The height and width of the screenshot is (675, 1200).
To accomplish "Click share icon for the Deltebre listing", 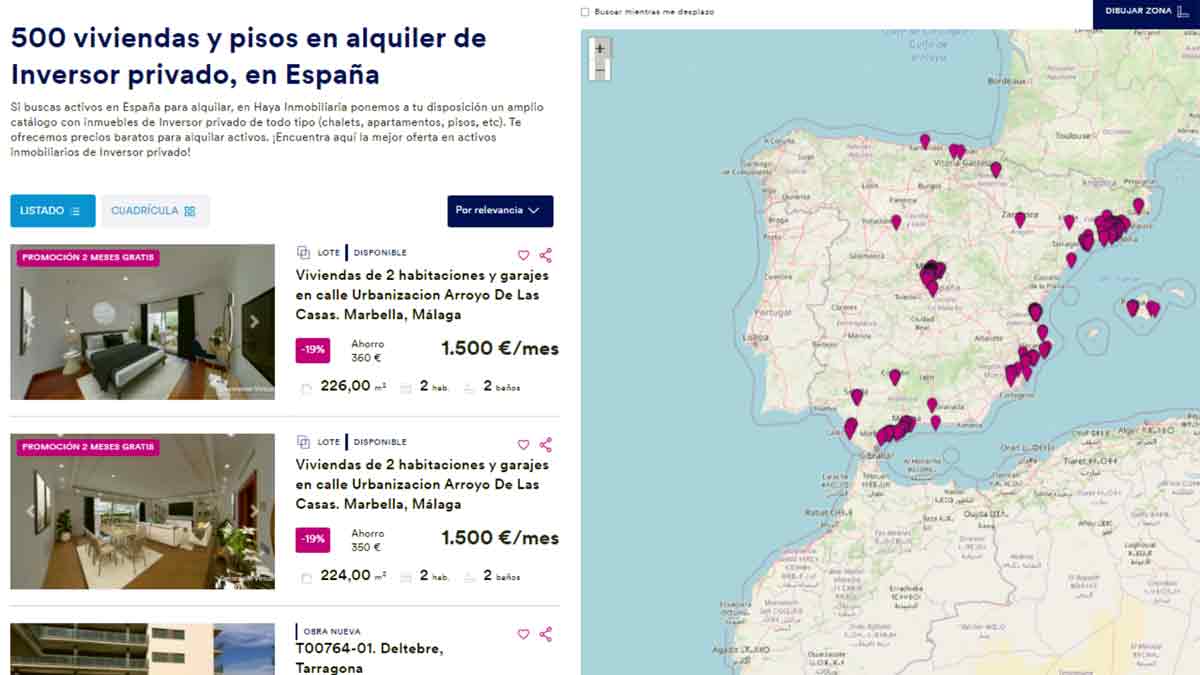I will coord(545,634).
